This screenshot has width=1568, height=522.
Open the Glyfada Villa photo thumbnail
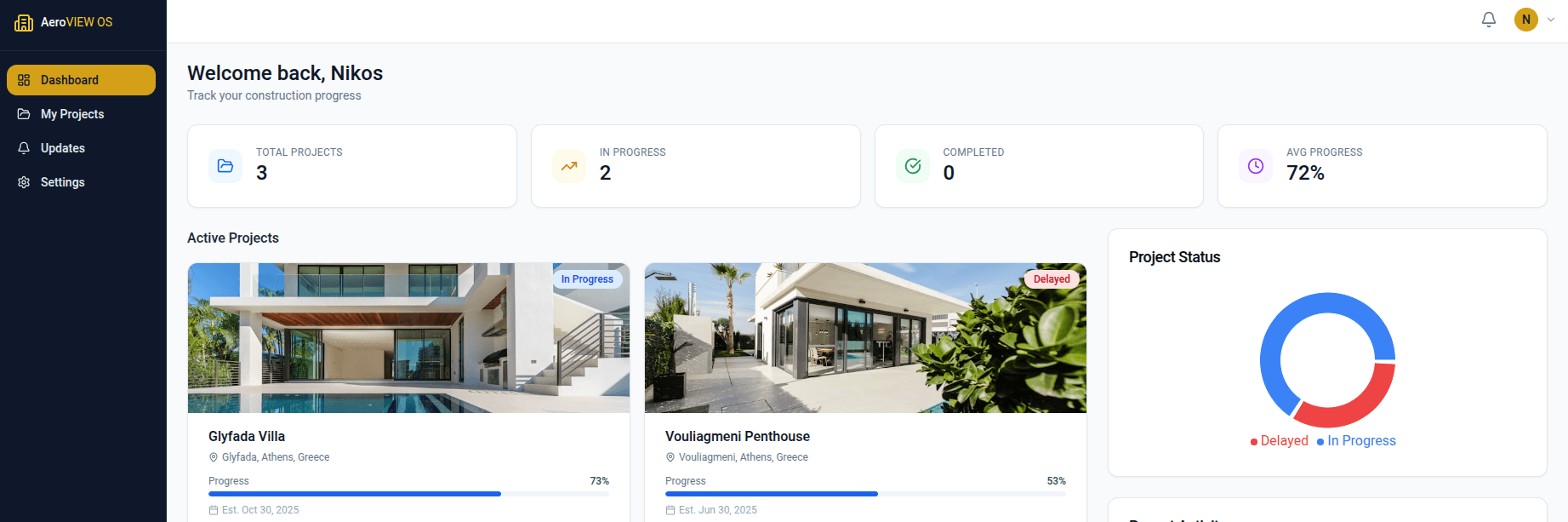pyautogui.click(x=409, y=338)
